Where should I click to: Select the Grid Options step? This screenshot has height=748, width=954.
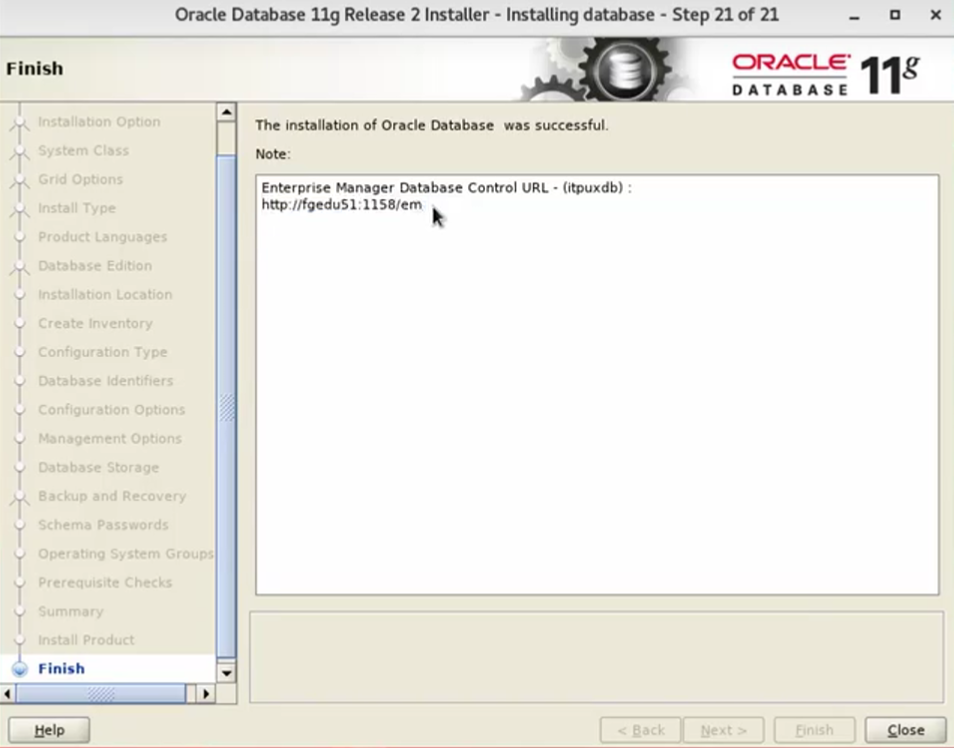80,179
